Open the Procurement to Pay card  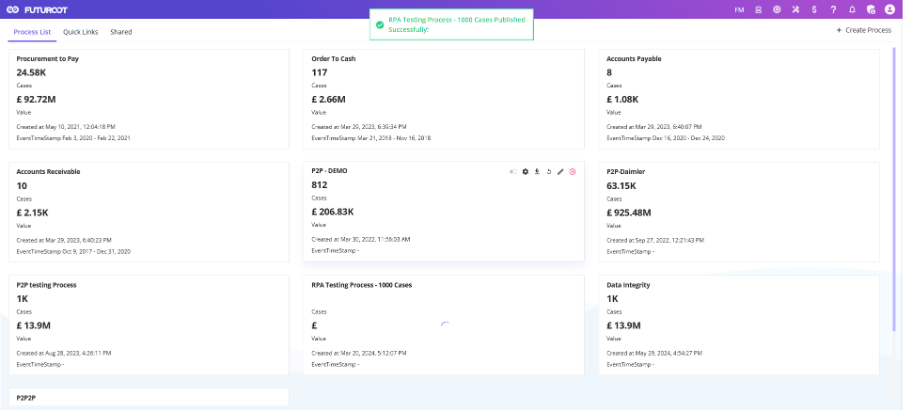tap(149, 99)
